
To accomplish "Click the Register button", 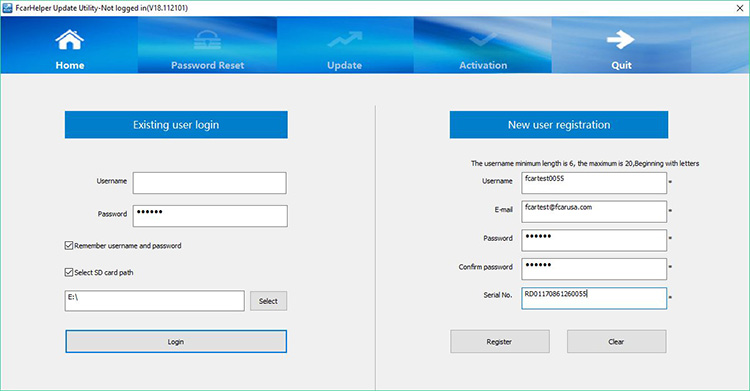I will pyautogui.click(x=500, y=341).
